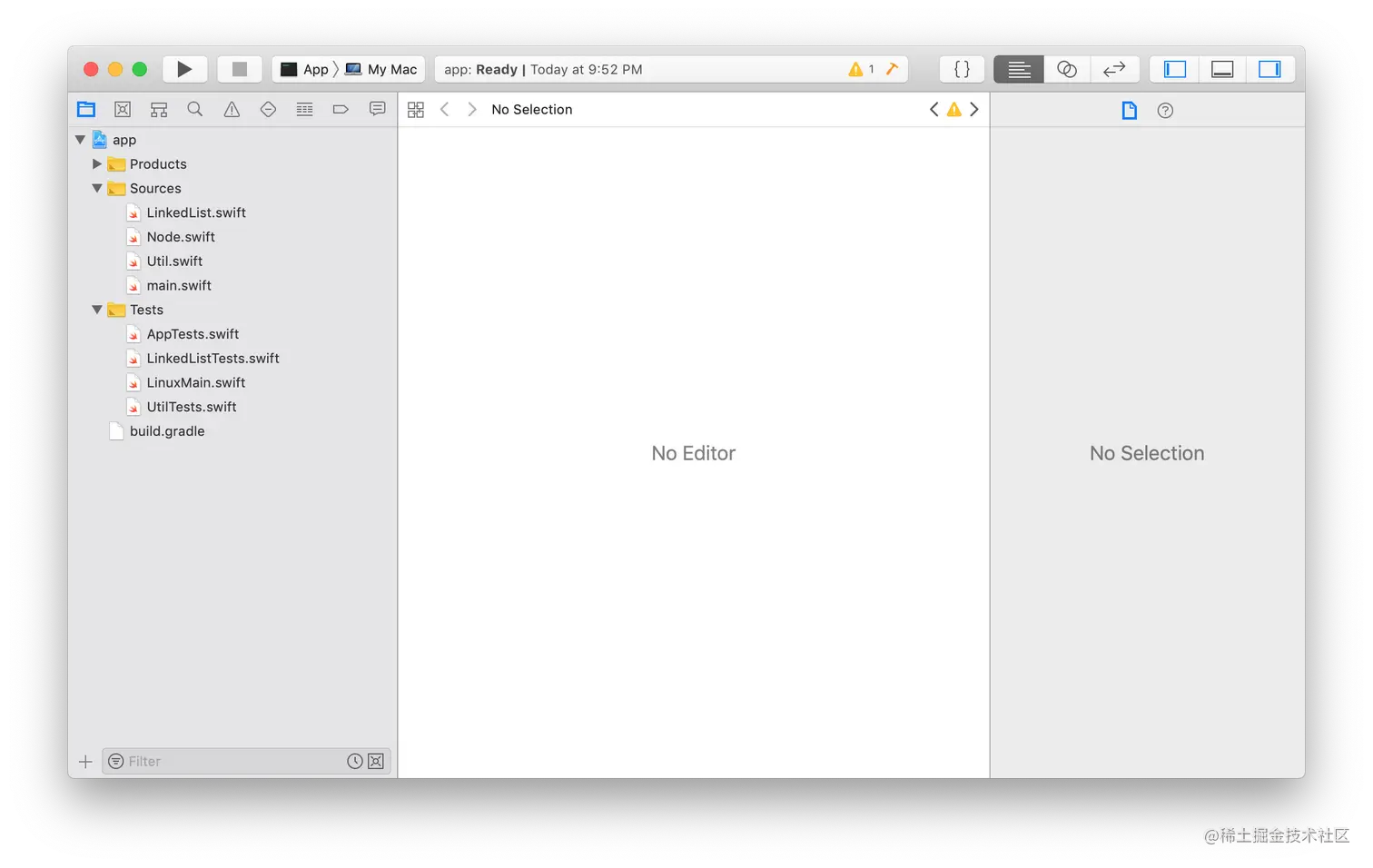Open the App scheme selector

(x=305, y=69)
